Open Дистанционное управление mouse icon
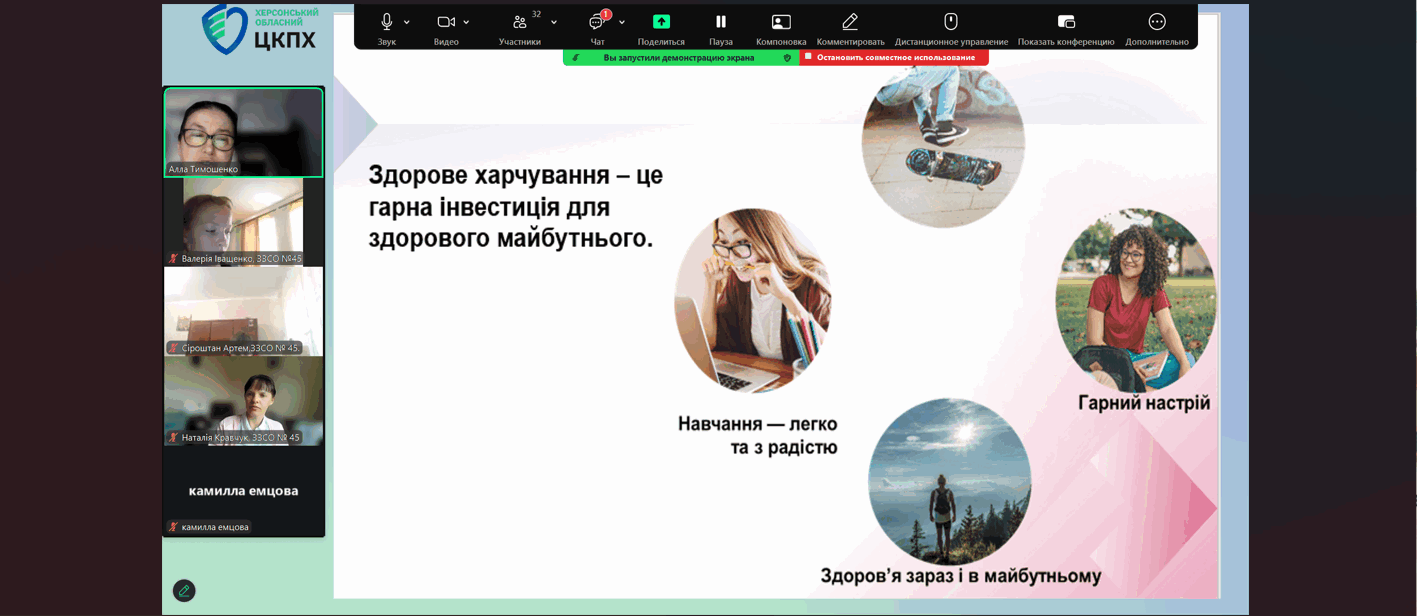 click(x=951, y=22)
